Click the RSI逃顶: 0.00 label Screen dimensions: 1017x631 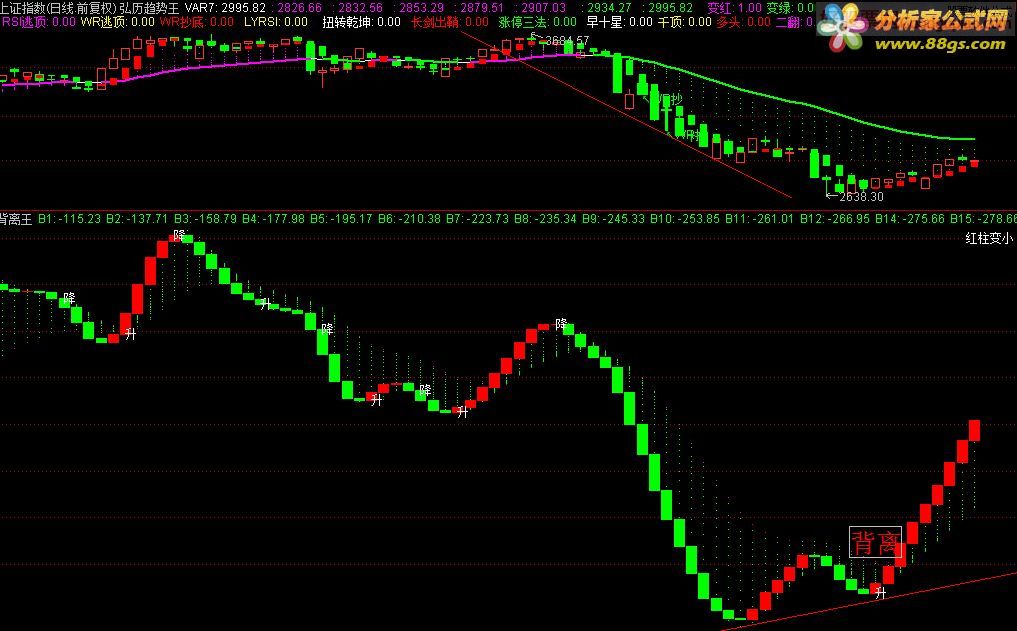tap(39, 22)
